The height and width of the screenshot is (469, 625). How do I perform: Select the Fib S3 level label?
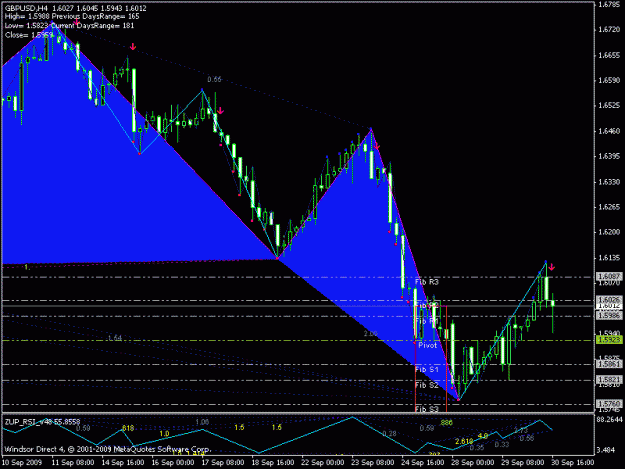pos(427,409)
